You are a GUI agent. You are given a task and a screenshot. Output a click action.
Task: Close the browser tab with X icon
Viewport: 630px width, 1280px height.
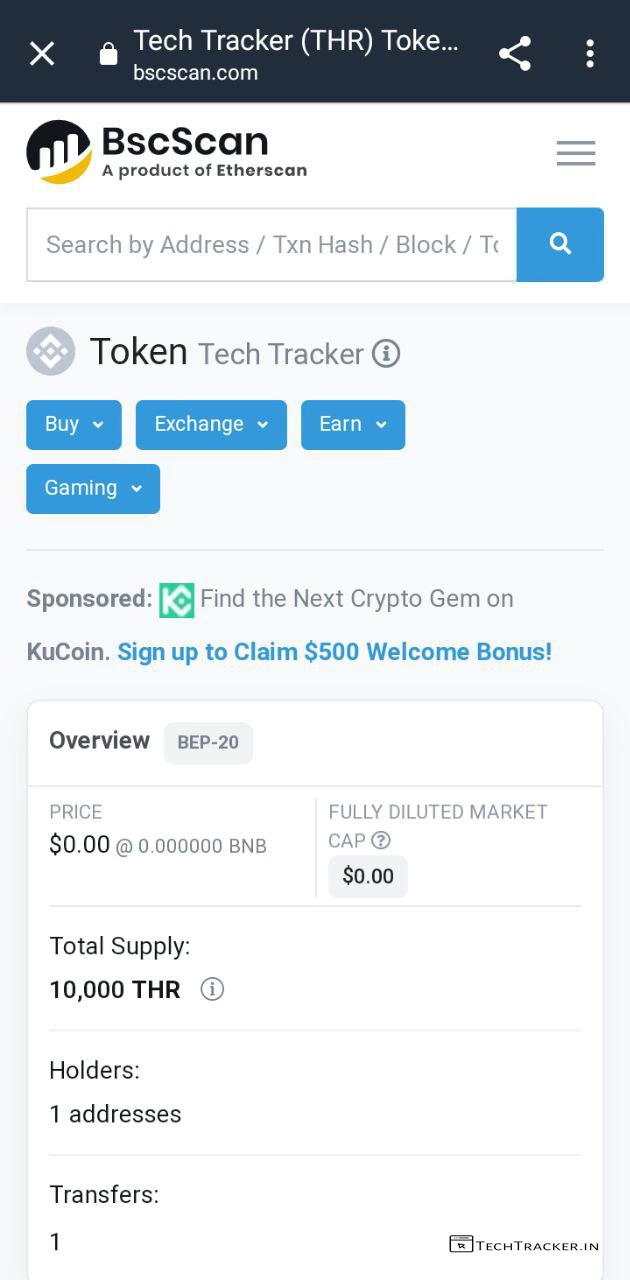pos(42,54)
